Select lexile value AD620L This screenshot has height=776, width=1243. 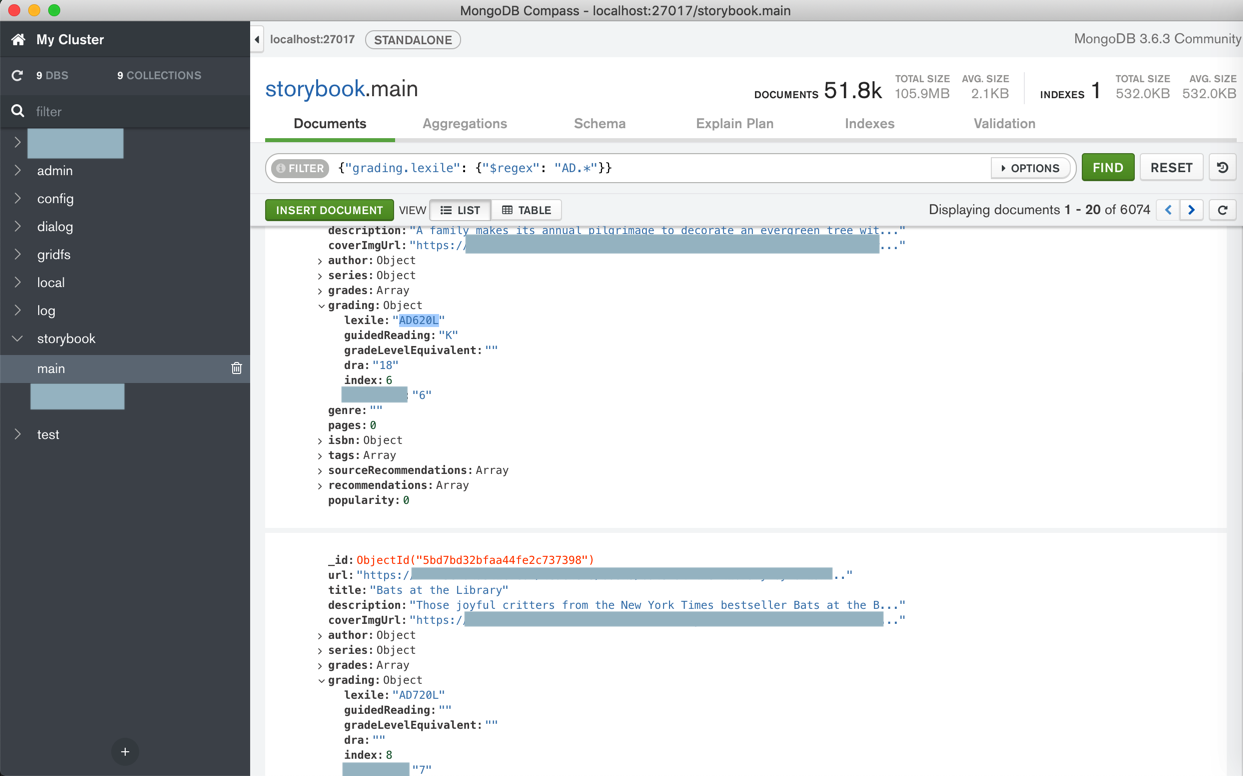[x=418, y=321]
